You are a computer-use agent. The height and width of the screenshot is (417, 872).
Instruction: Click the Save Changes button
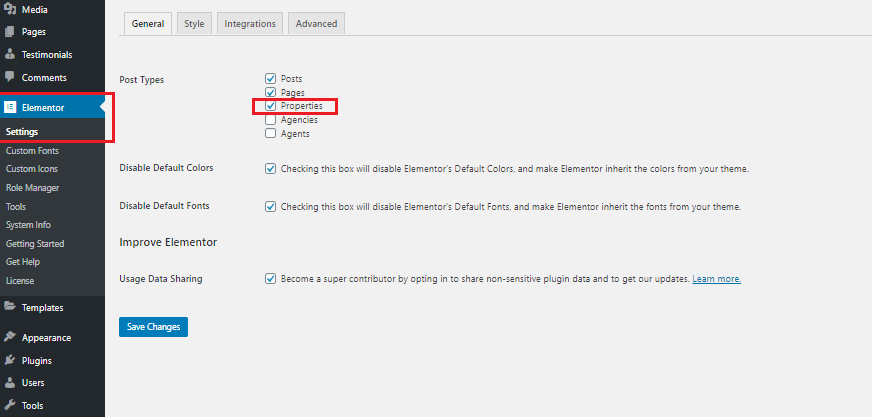tap(153, 327)
